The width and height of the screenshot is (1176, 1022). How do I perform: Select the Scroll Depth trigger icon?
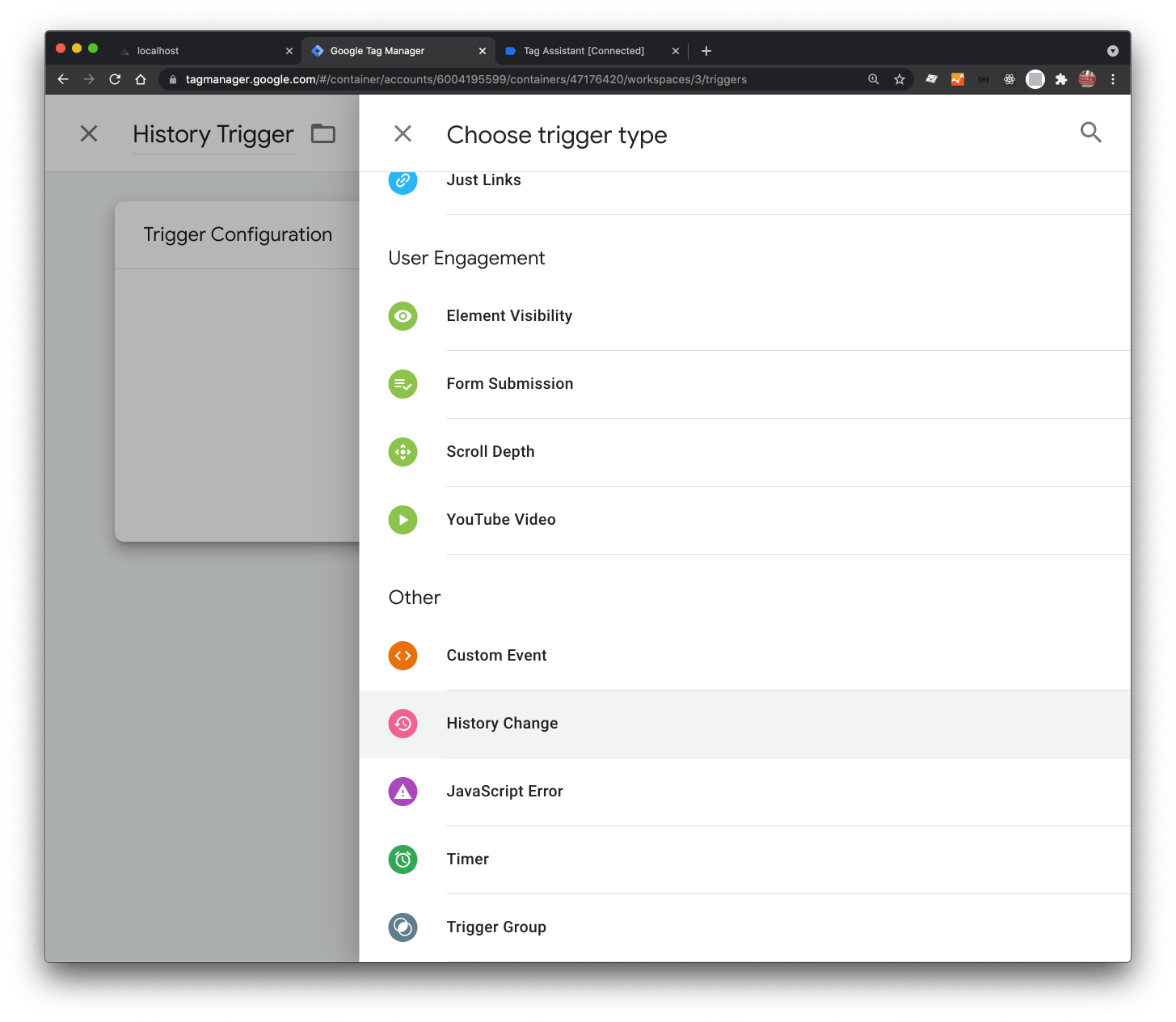(x=403, y=452)
